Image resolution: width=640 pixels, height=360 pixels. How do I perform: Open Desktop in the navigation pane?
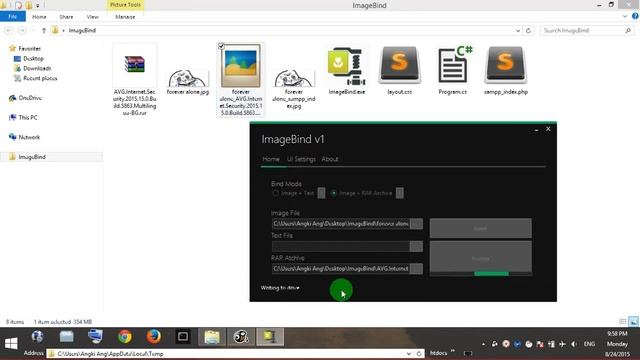(29, 59)
